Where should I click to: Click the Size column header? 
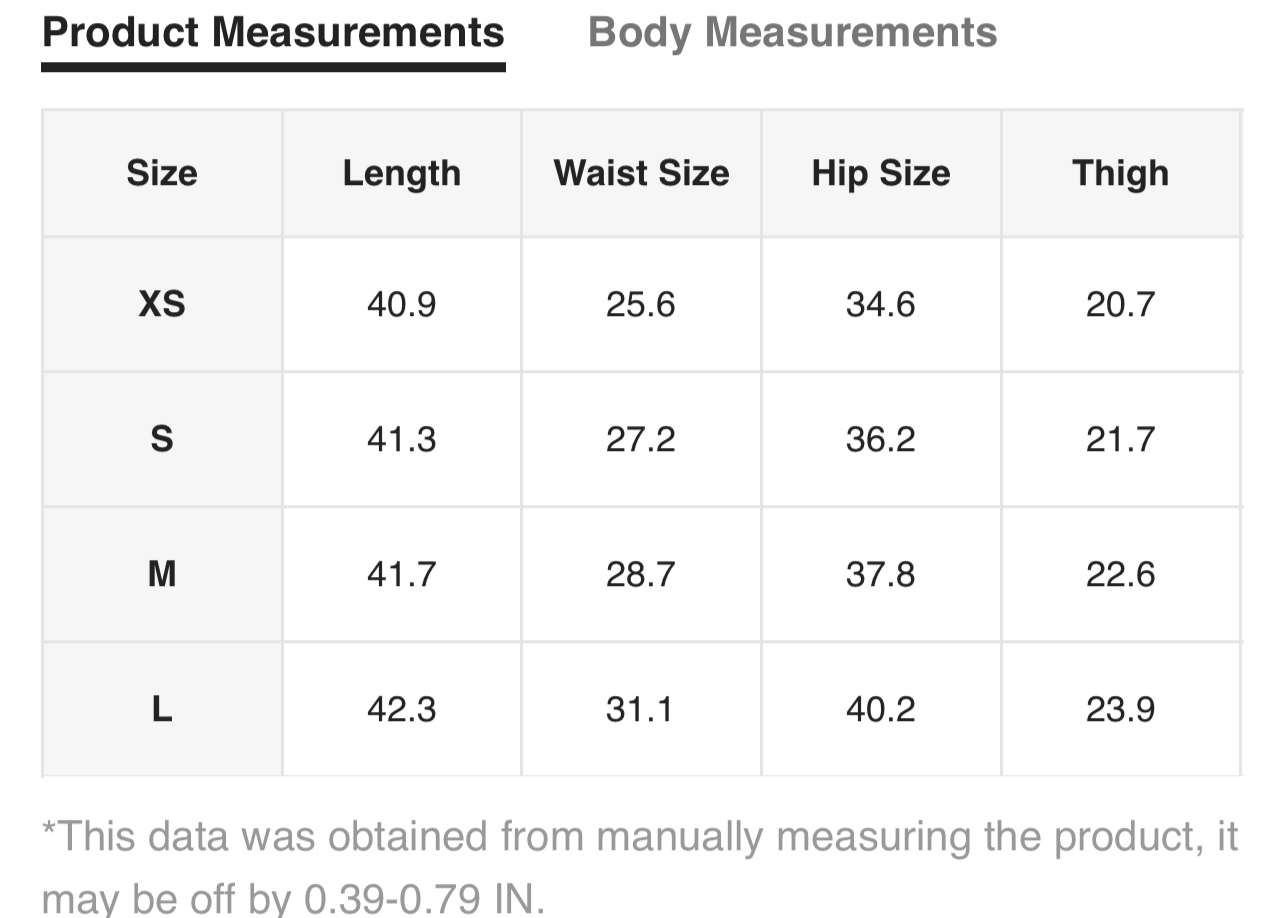pyautogui.click(x=162, y=173)
